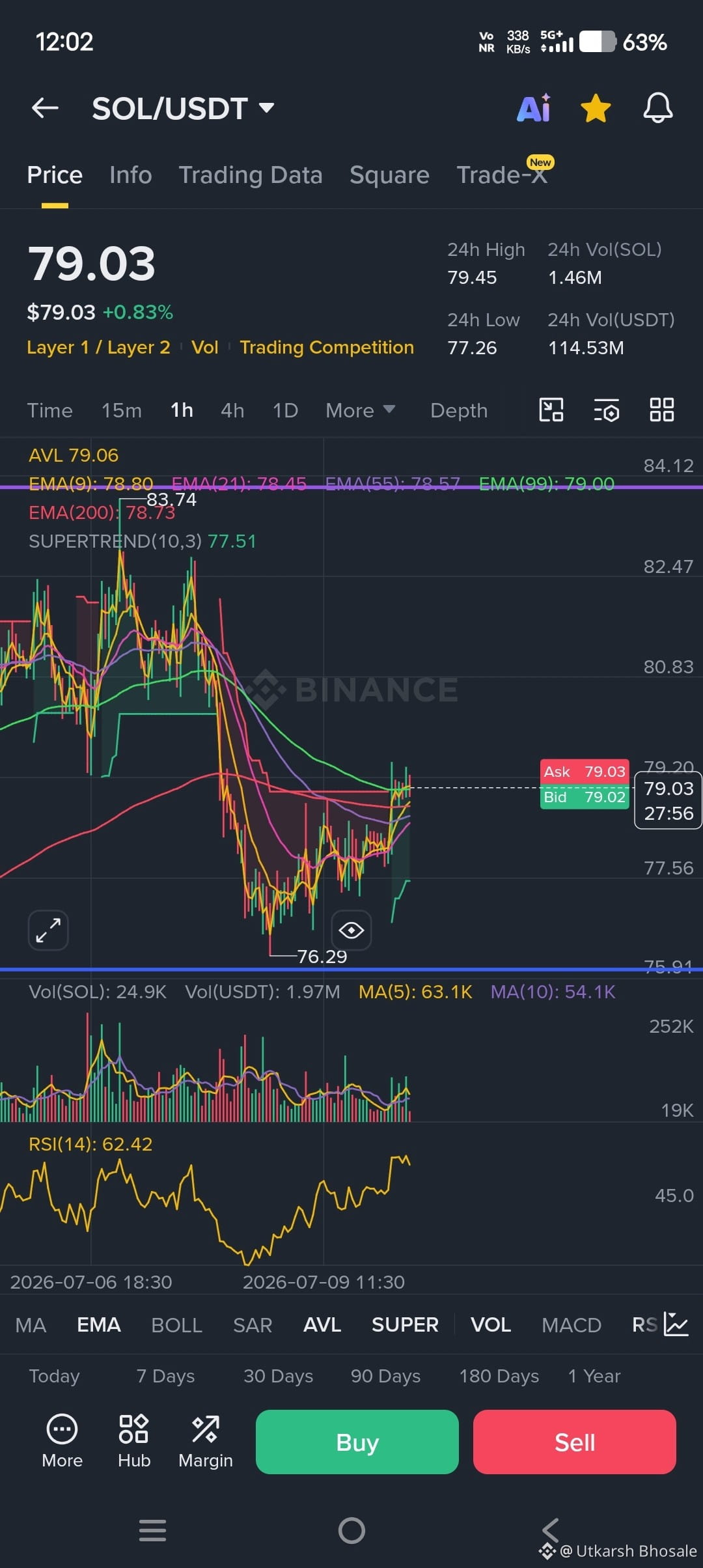Open Margin trading icon

206,1442
